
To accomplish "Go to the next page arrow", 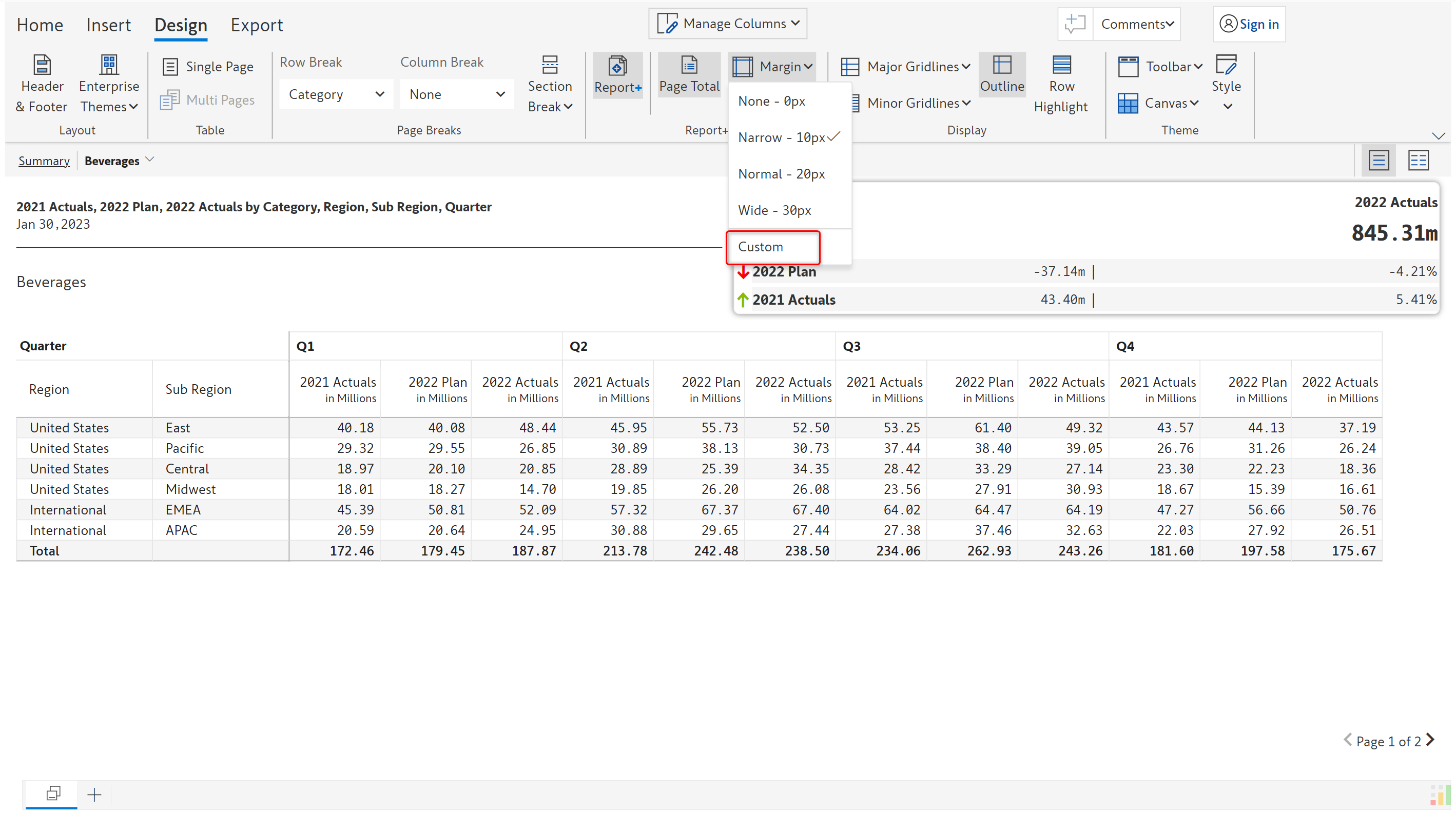I will point(1430,740).
